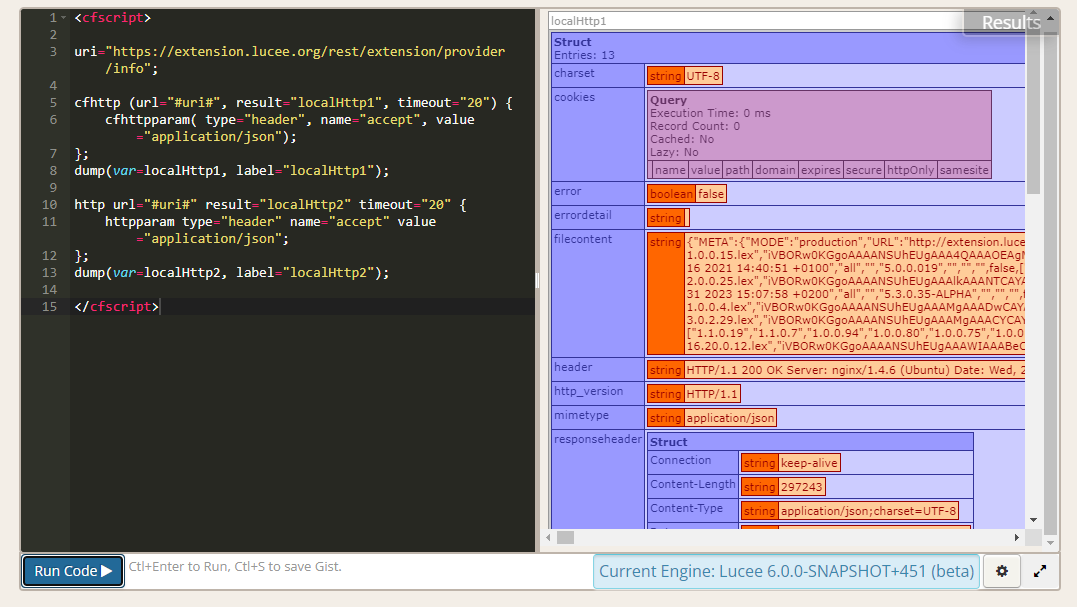Click the down arrow of the results scrollbar
This screenshot has height=607, width=1077.
tap(1034, 519)
